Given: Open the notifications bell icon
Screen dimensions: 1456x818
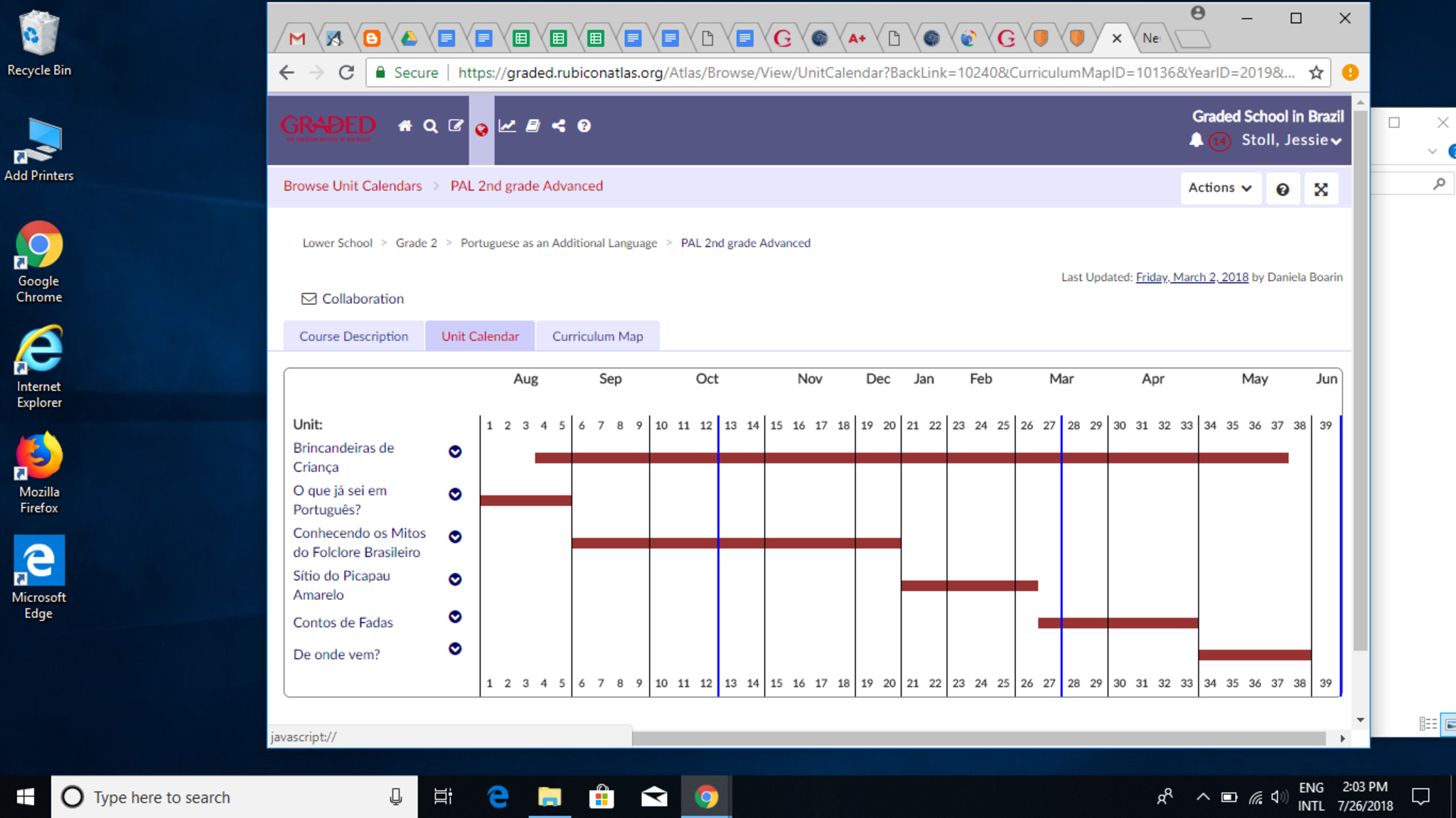Looking at the screenshot, I should [1196, 140].
